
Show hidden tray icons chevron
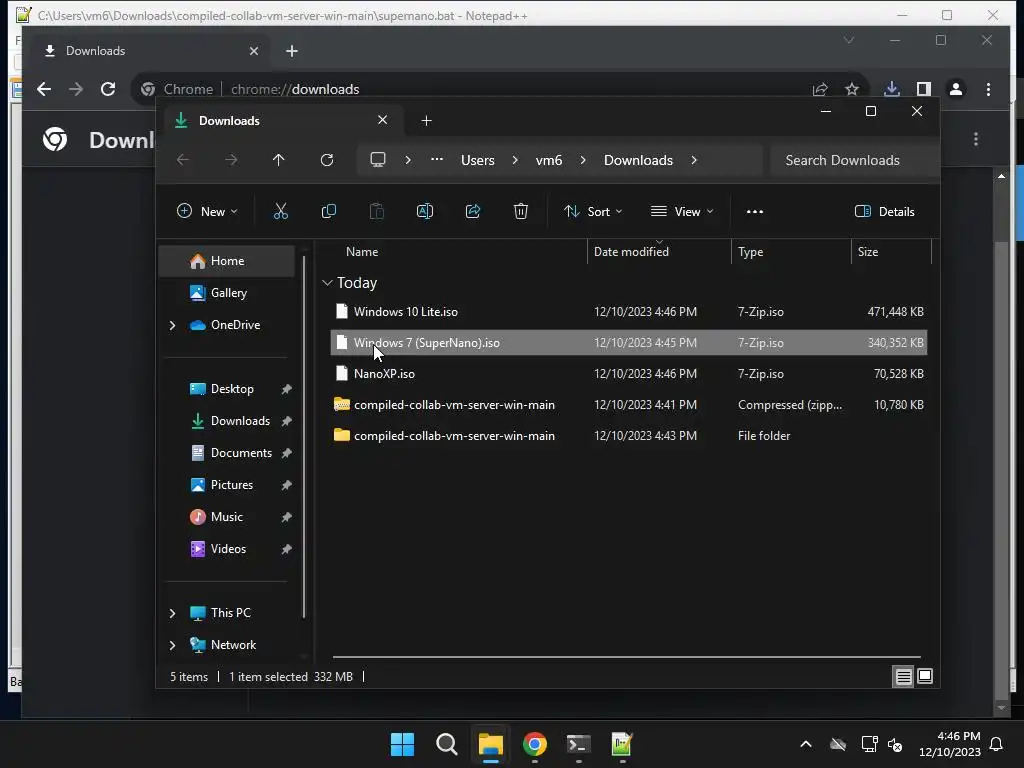(806, 744)
